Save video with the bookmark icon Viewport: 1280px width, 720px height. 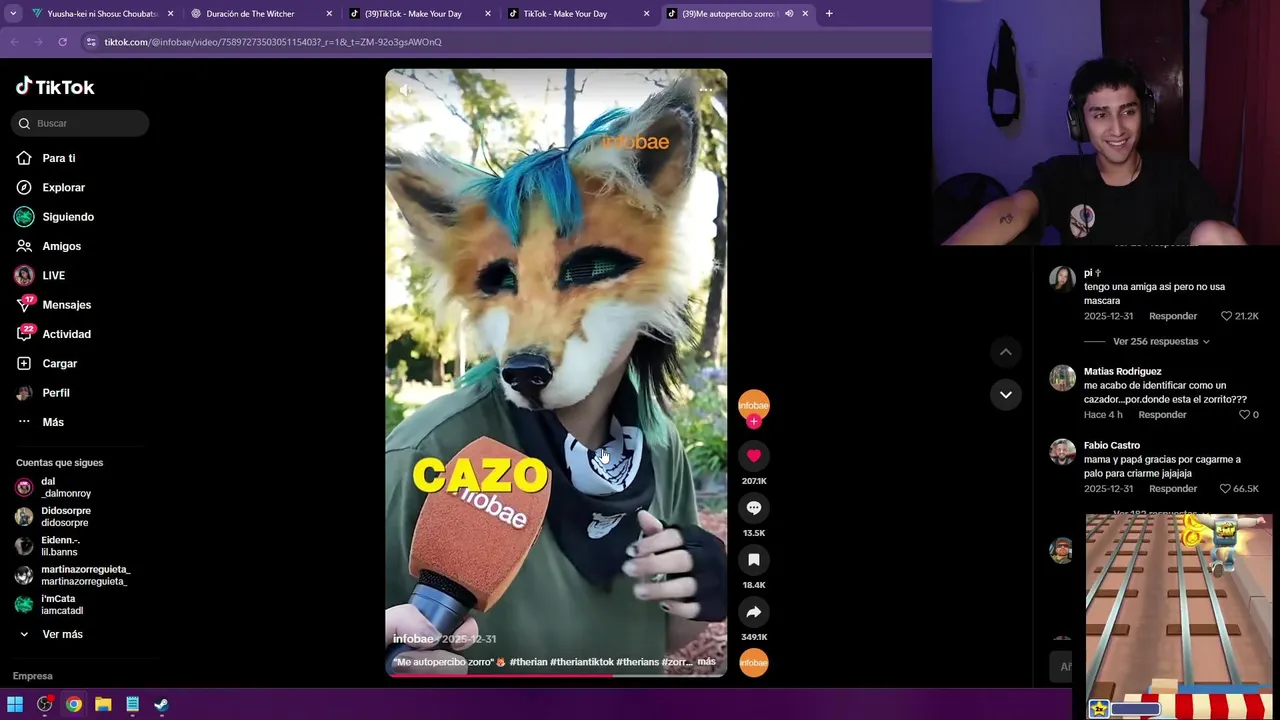pyautogui.click(x=754, y=560)
